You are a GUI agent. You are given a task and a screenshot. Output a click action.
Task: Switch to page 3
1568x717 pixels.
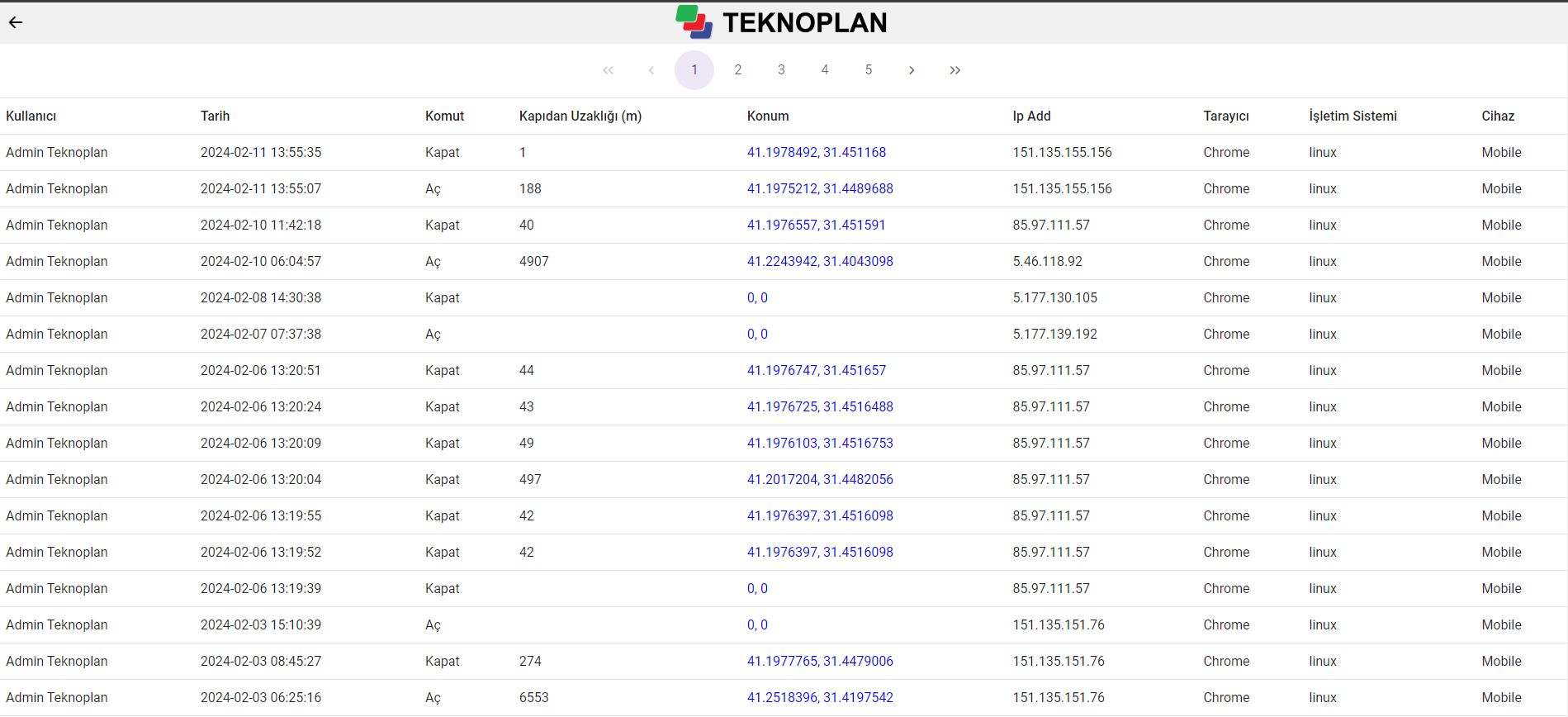(781, 70)
